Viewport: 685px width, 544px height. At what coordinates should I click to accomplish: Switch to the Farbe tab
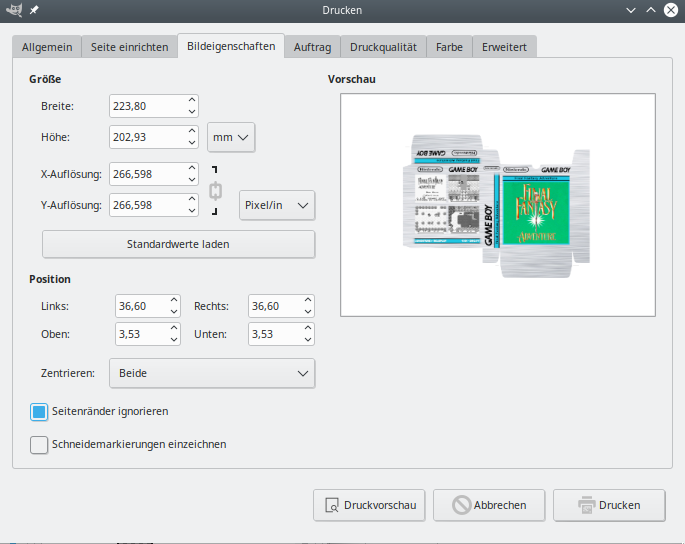pyautogui.click(x=449, y=47)
